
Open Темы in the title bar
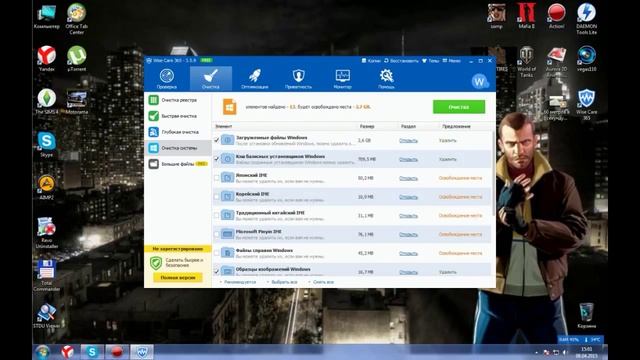[x=430, y=60]
